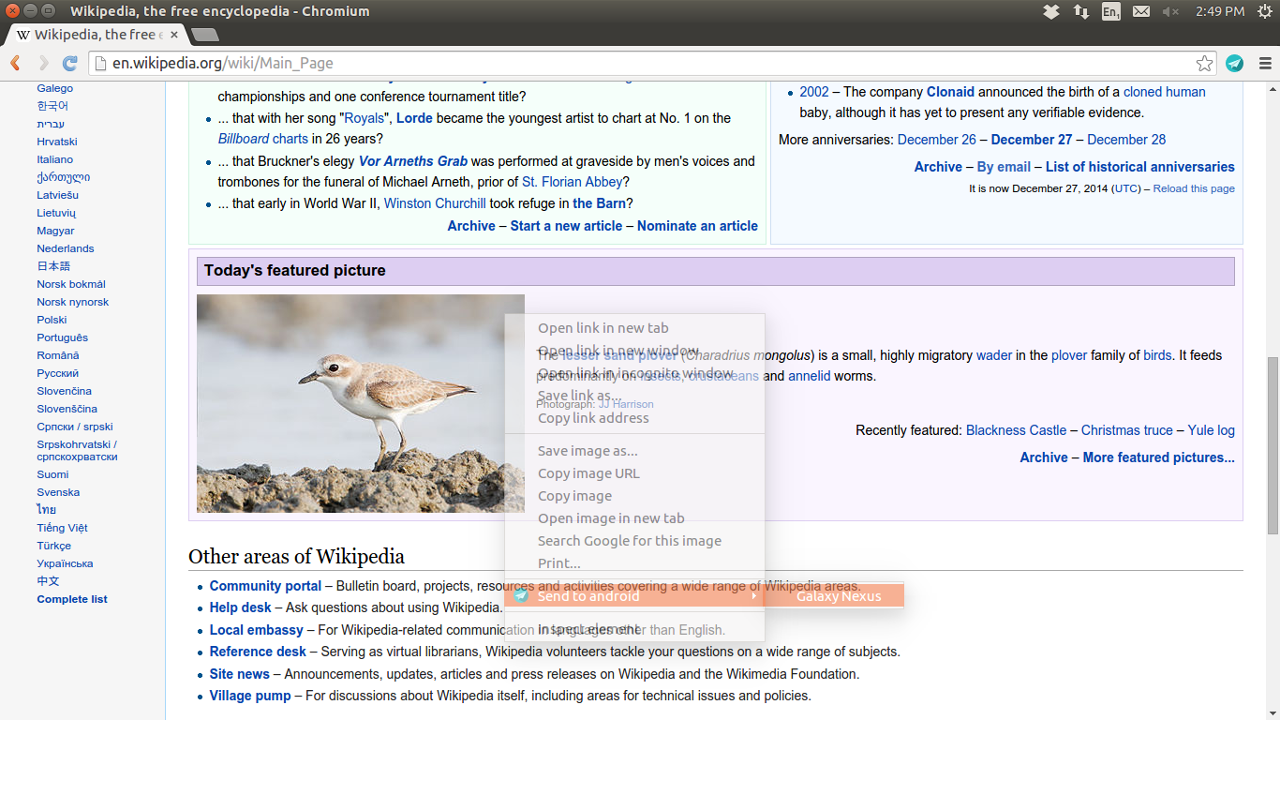The width and height of the screenshot is (1280, 800).
Task: Open Start a new article link
Action: [x=566, y=226]
